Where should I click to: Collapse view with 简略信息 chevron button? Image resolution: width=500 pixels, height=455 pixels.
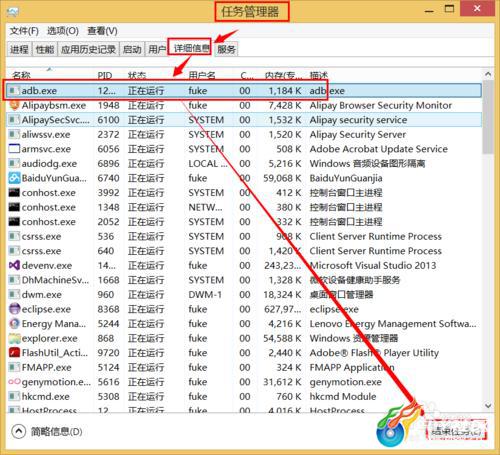(x=19, y=431)
